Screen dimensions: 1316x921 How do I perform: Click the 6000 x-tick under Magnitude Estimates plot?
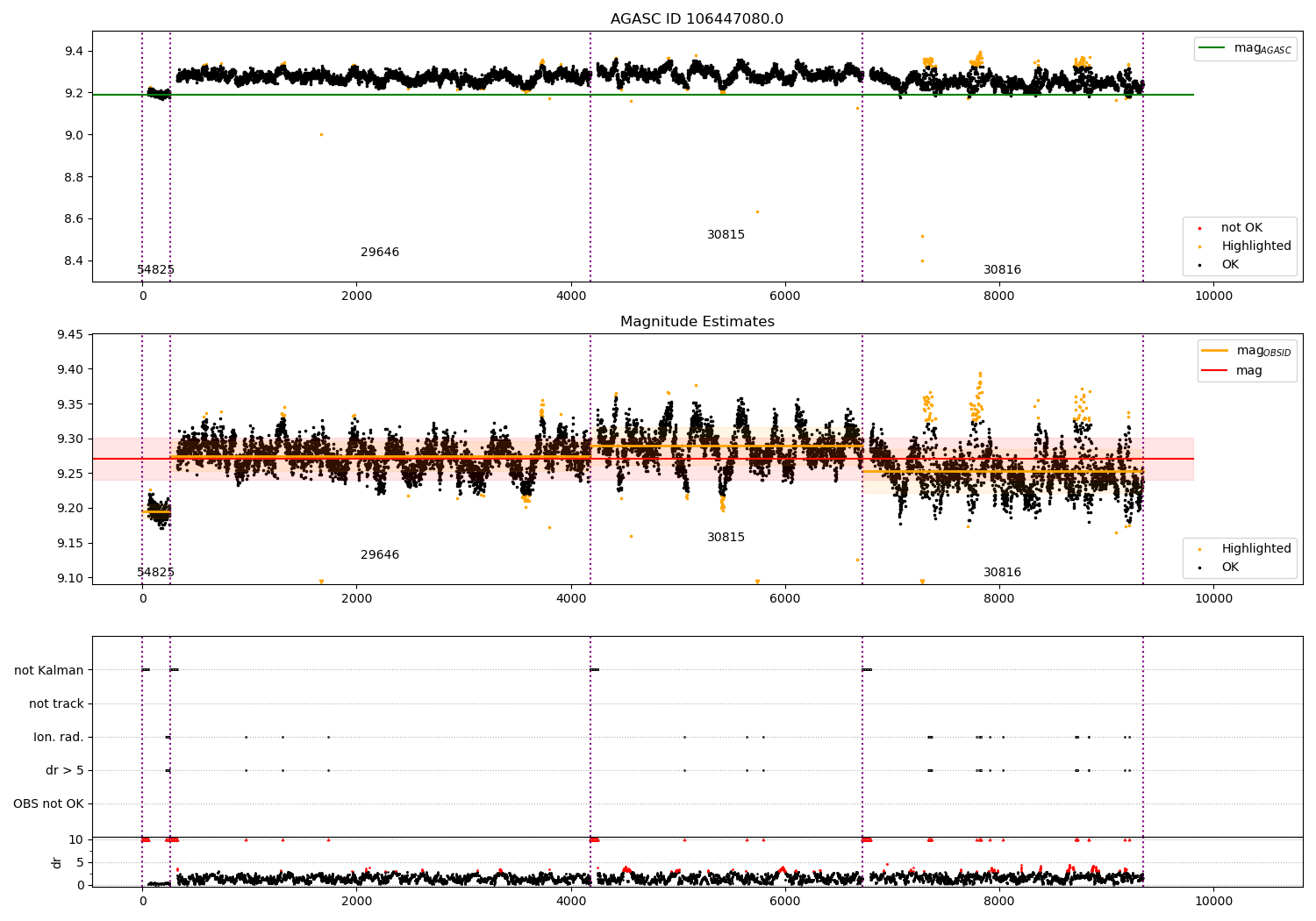pos(785,599)
